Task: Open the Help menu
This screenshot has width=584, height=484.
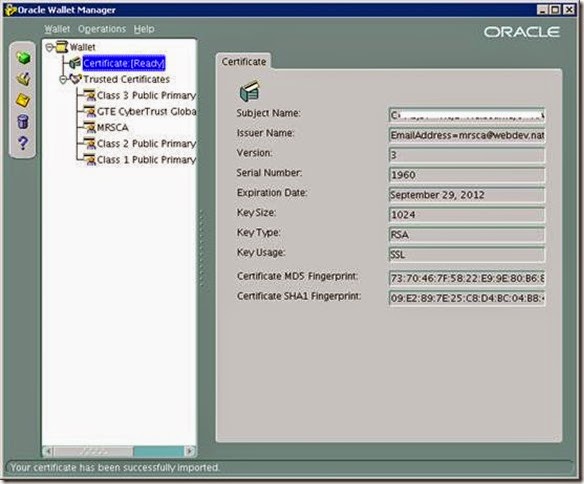Action: pos(144,29)
